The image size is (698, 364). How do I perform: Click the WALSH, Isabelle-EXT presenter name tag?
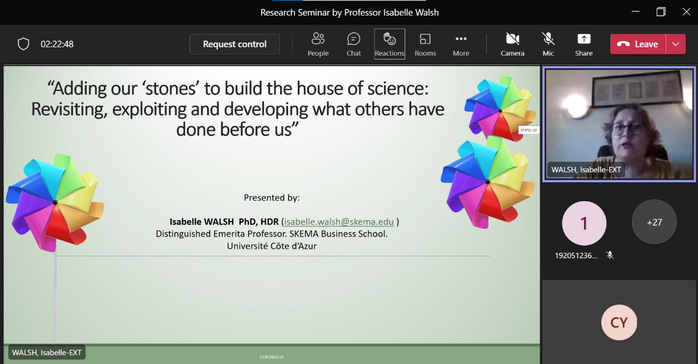coord(47,352)
